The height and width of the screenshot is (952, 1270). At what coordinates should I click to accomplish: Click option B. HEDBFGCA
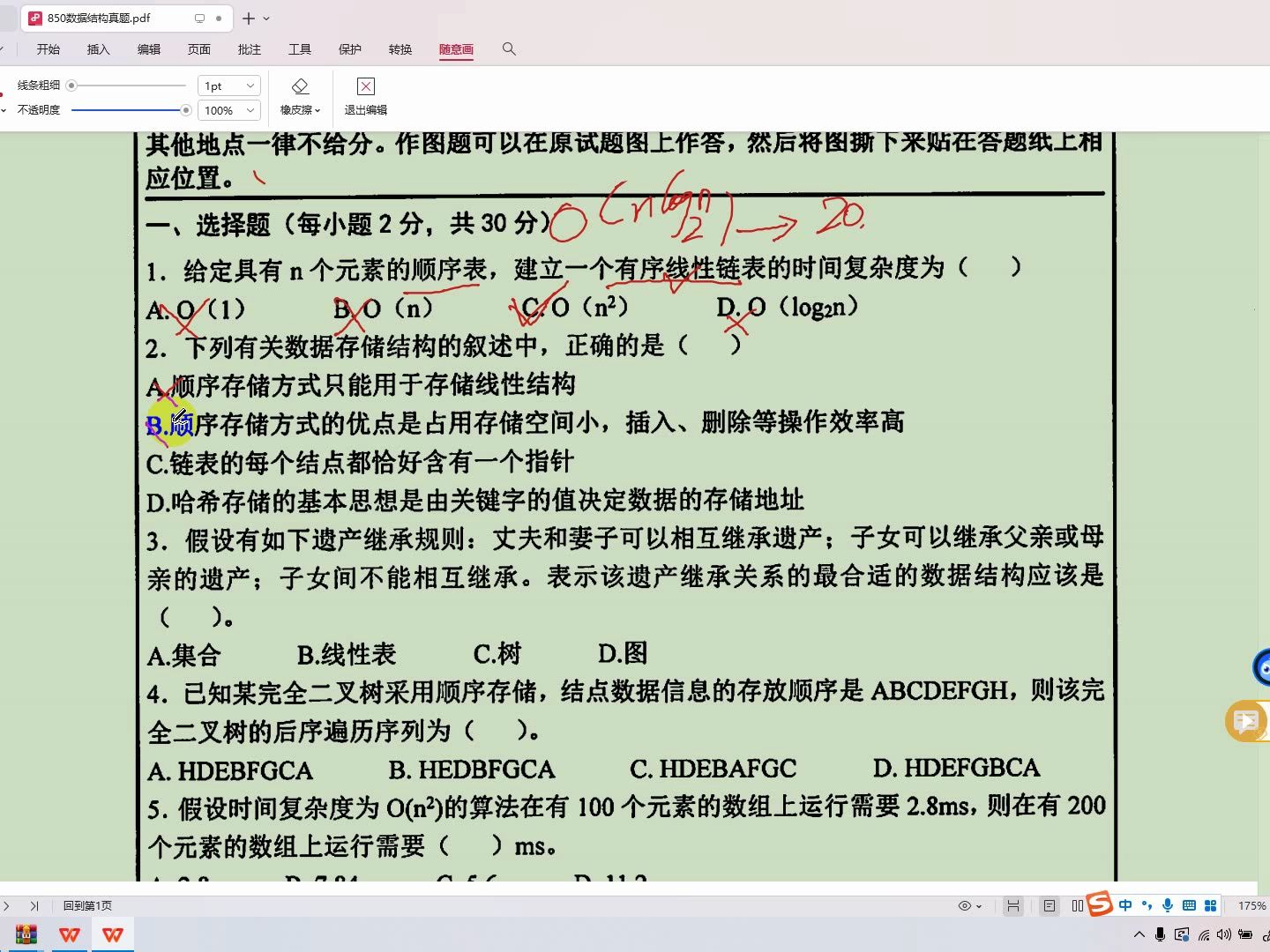point(472,770)
